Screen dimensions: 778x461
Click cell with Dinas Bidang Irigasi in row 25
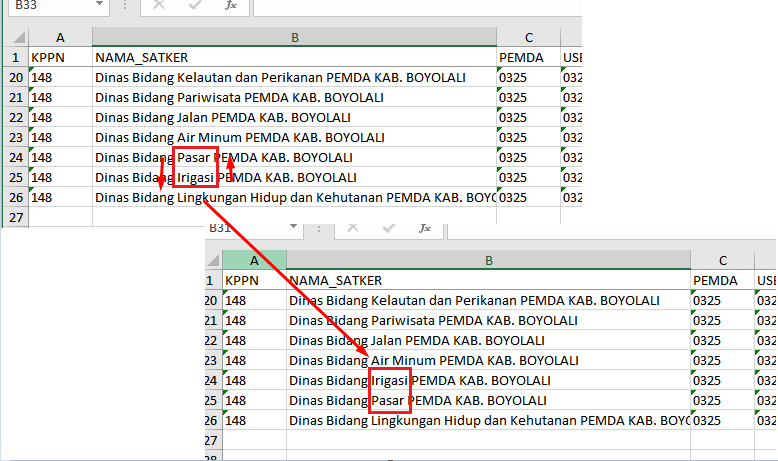pyautogui.click(x=294, y=177)
